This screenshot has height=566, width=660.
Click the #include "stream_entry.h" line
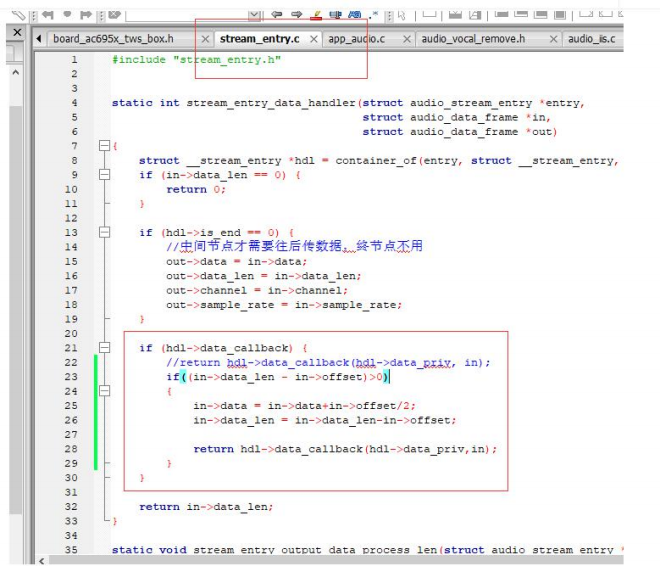click(196, 60)
